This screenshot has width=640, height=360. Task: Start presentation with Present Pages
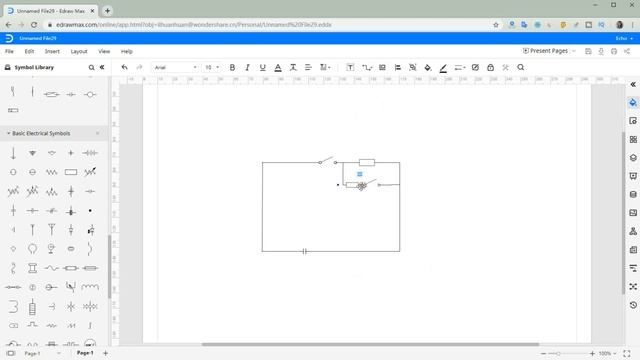pyautogui.click(x=545, y=51)
